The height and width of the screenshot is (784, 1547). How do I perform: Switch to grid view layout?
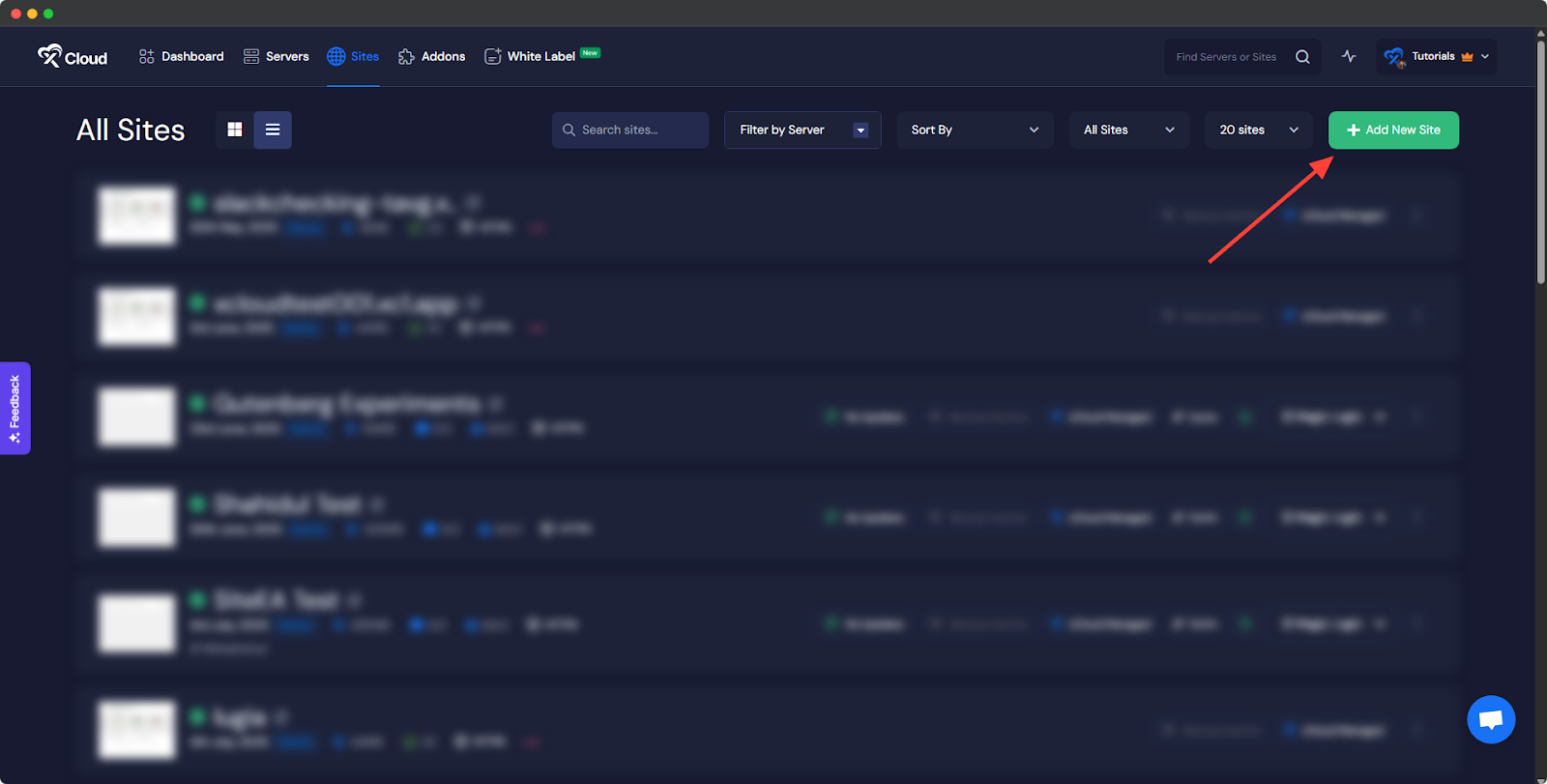pos(235,130)
